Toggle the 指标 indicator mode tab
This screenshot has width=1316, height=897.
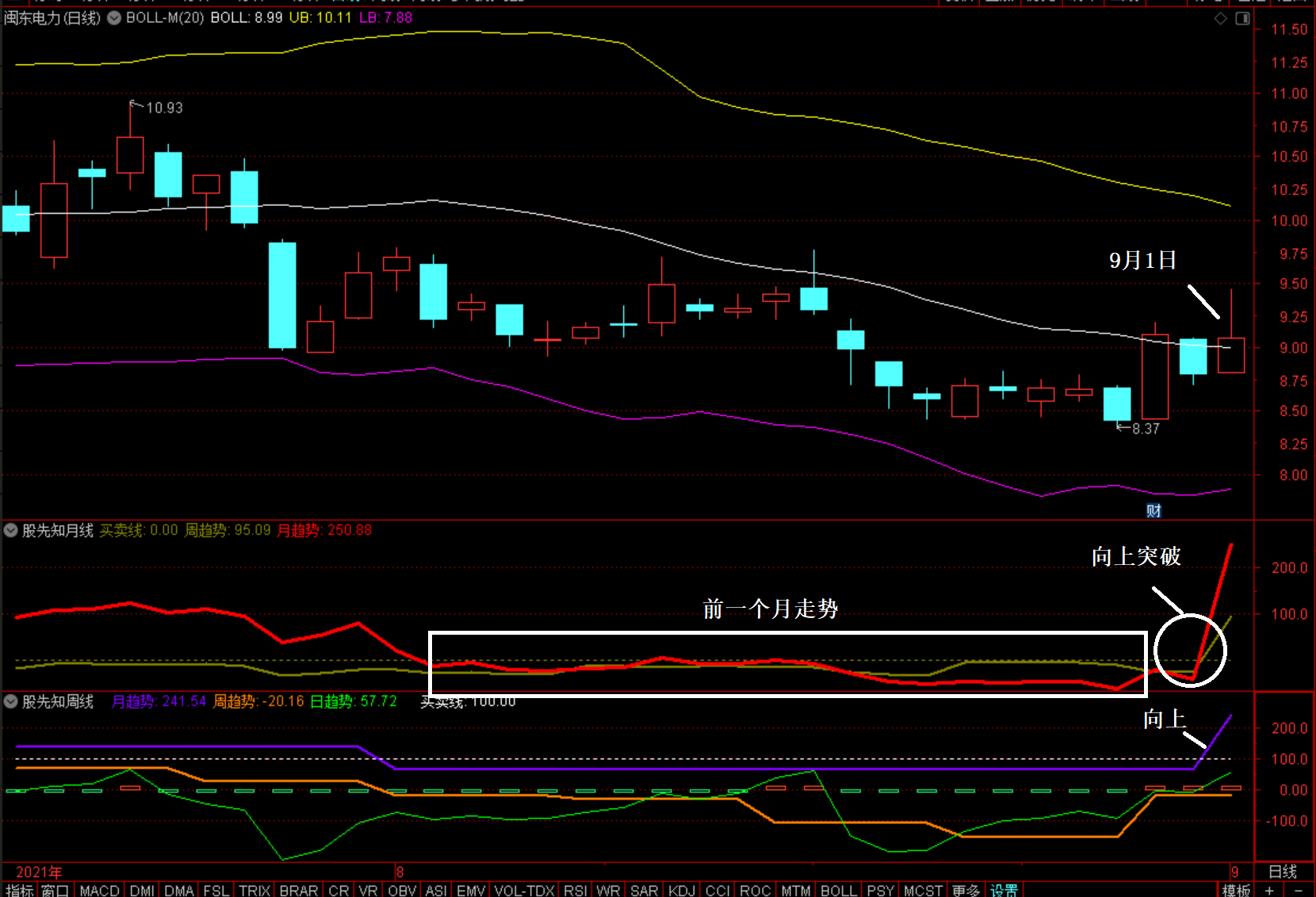(x=19, y=891)
